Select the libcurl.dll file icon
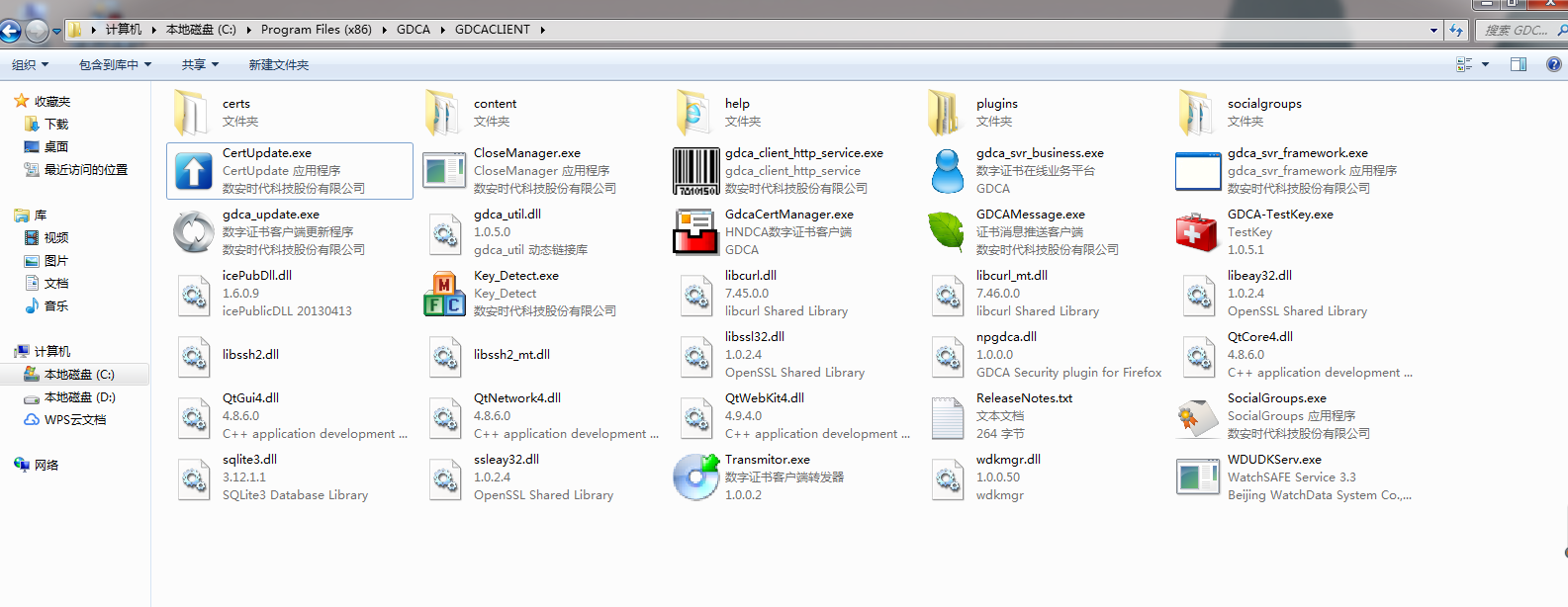Image resolution: width=1568 pixels, height=607 pixels. point(696,294)
